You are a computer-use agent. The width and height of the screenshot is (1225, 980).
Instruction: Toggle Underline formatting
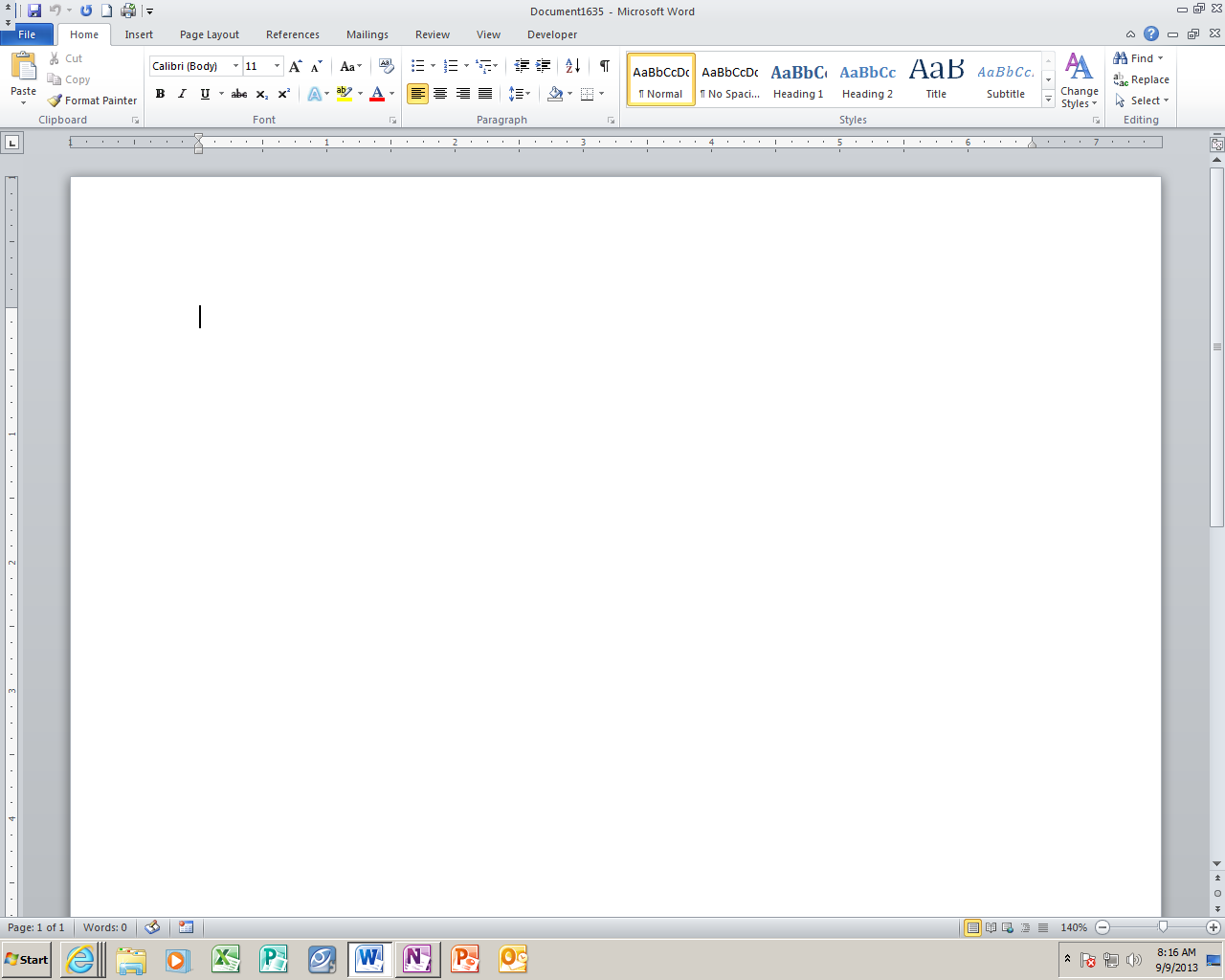205,94
